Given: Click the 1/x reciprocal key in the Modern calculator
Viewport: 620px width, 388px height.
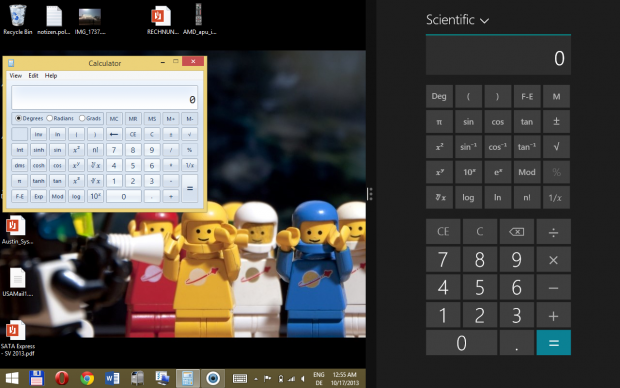Looking at the screenshot, I should point(556,197).
